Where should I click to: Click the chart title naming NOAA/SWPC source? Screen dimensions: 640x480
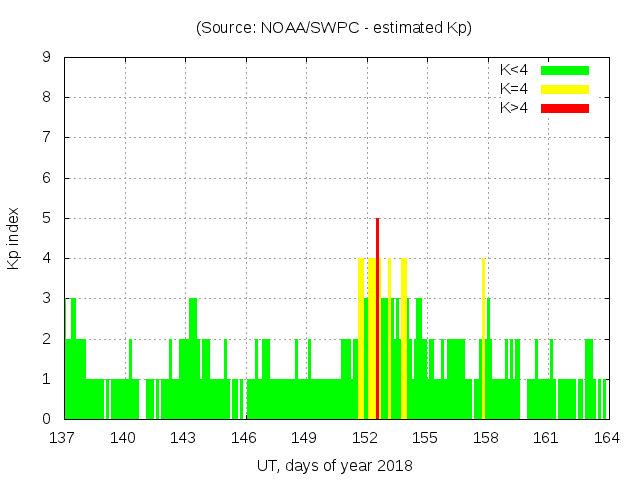(x=333, y=28)
